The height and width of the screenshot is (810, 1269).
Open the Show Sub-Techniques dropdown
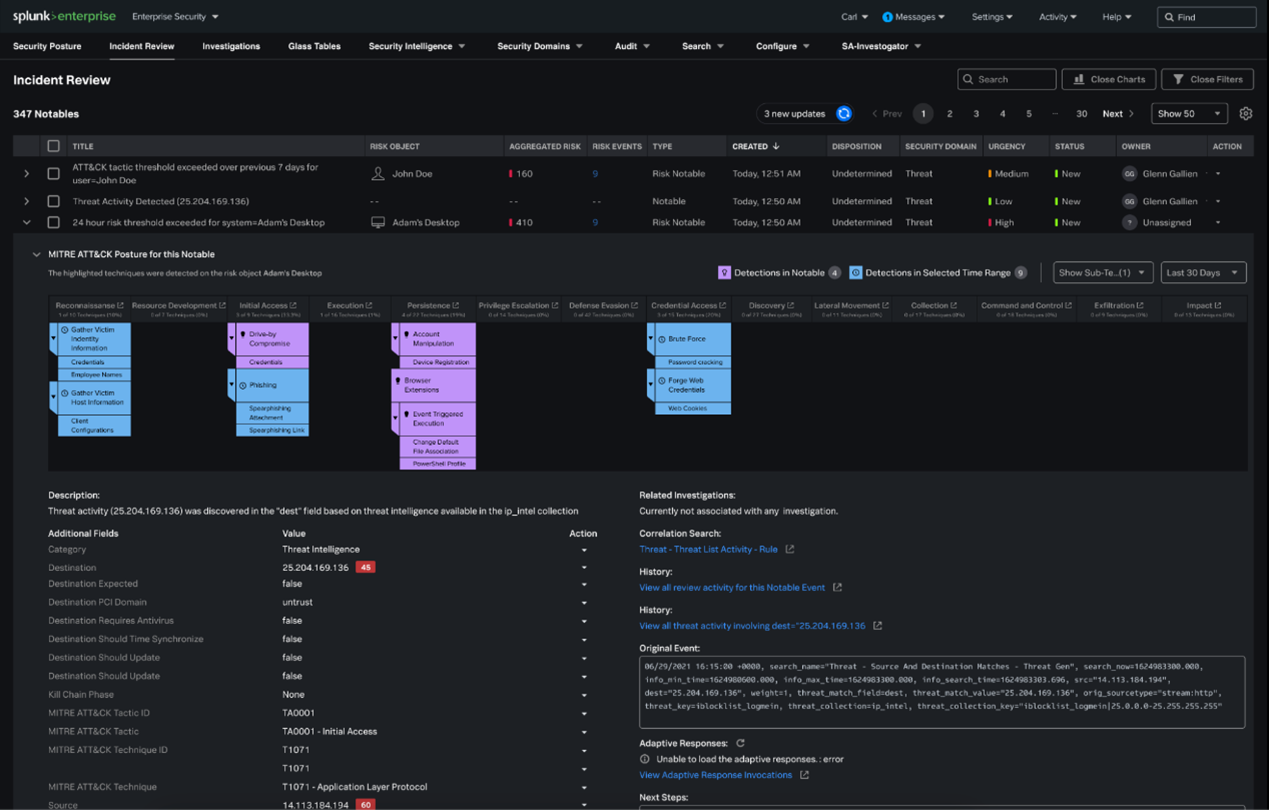[1102, 272]
